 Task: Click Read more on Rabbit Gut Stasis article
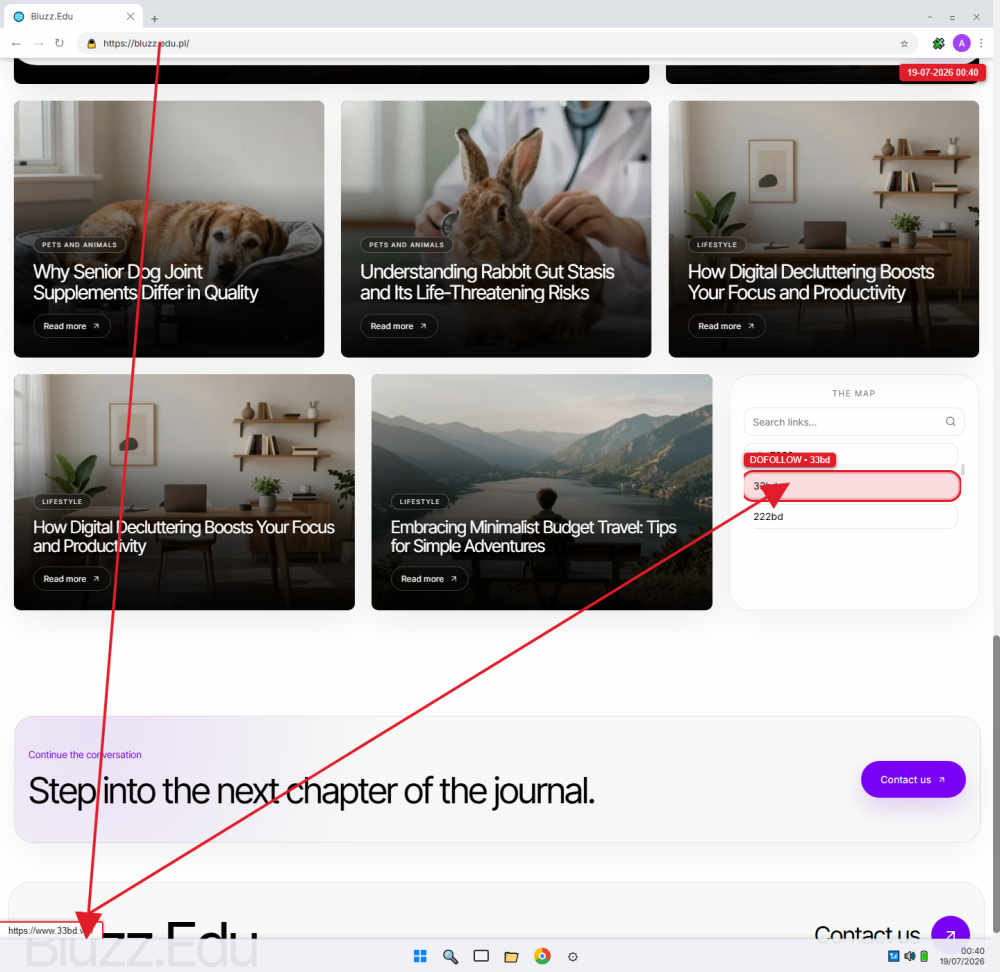pos(398,326)
